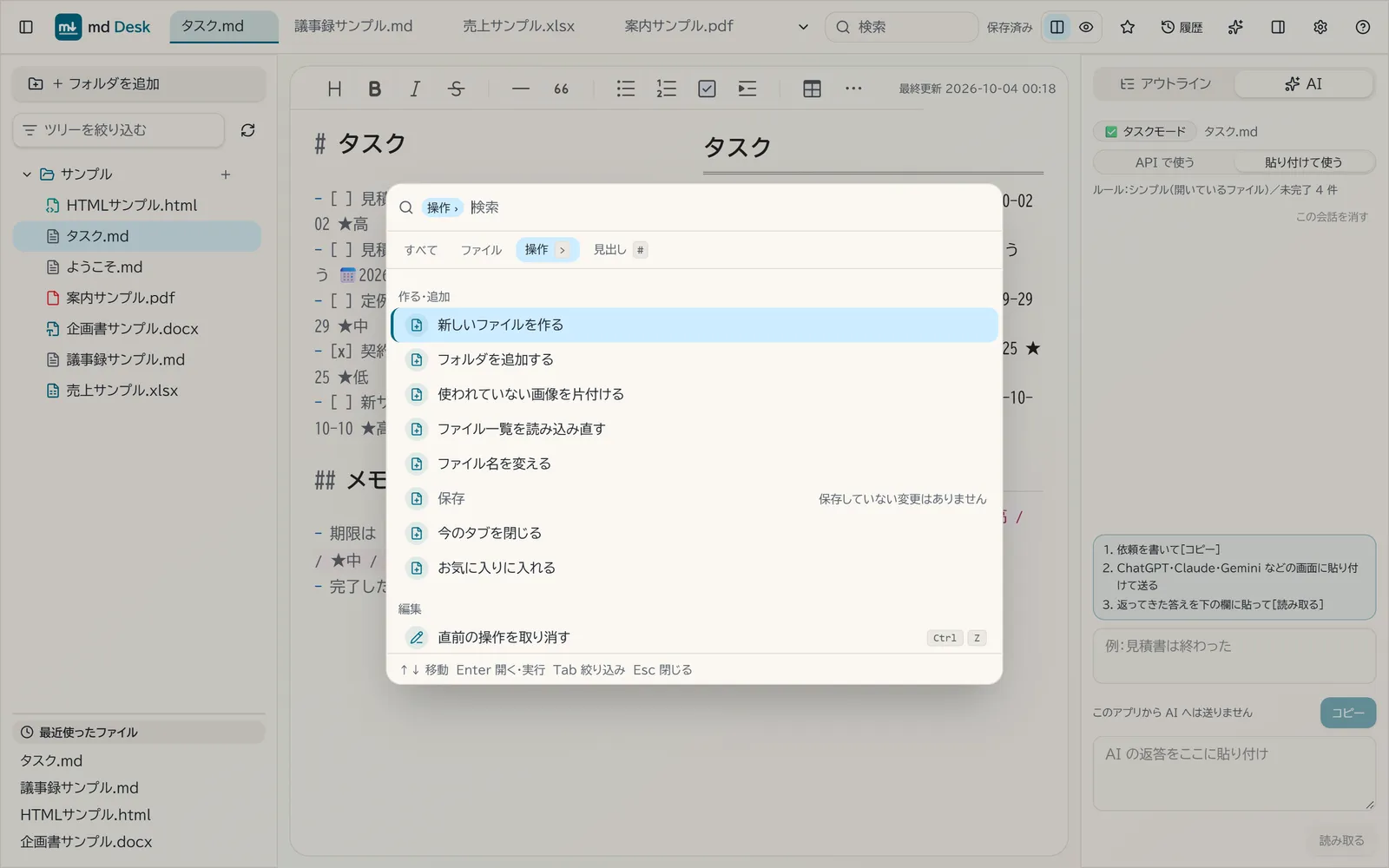Click the コピー button
The height and width of the screenshot is (868, 1389).
tap(1348, 713)
